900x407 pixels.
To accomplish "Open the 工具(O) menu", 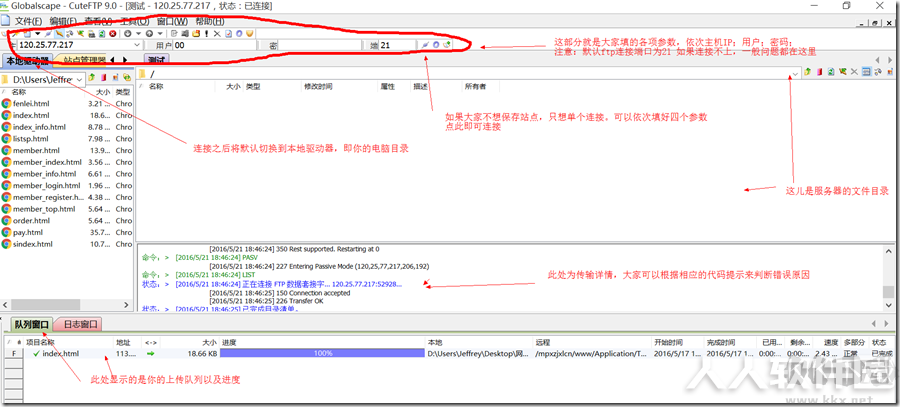I will point(135,21).
